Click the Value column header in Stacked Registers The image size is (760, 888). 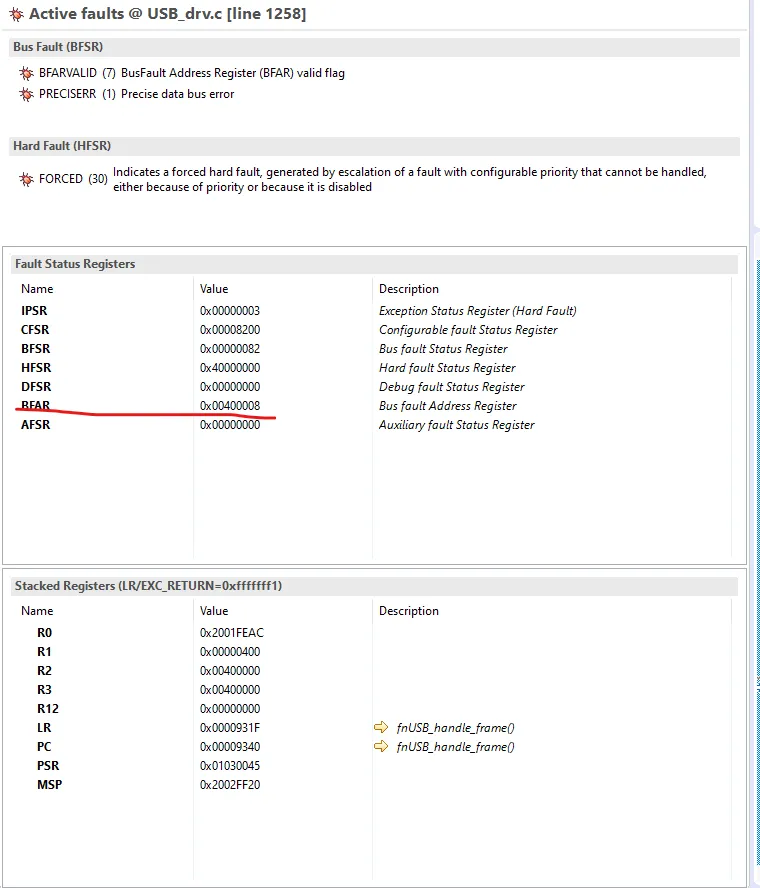(214, 610)
